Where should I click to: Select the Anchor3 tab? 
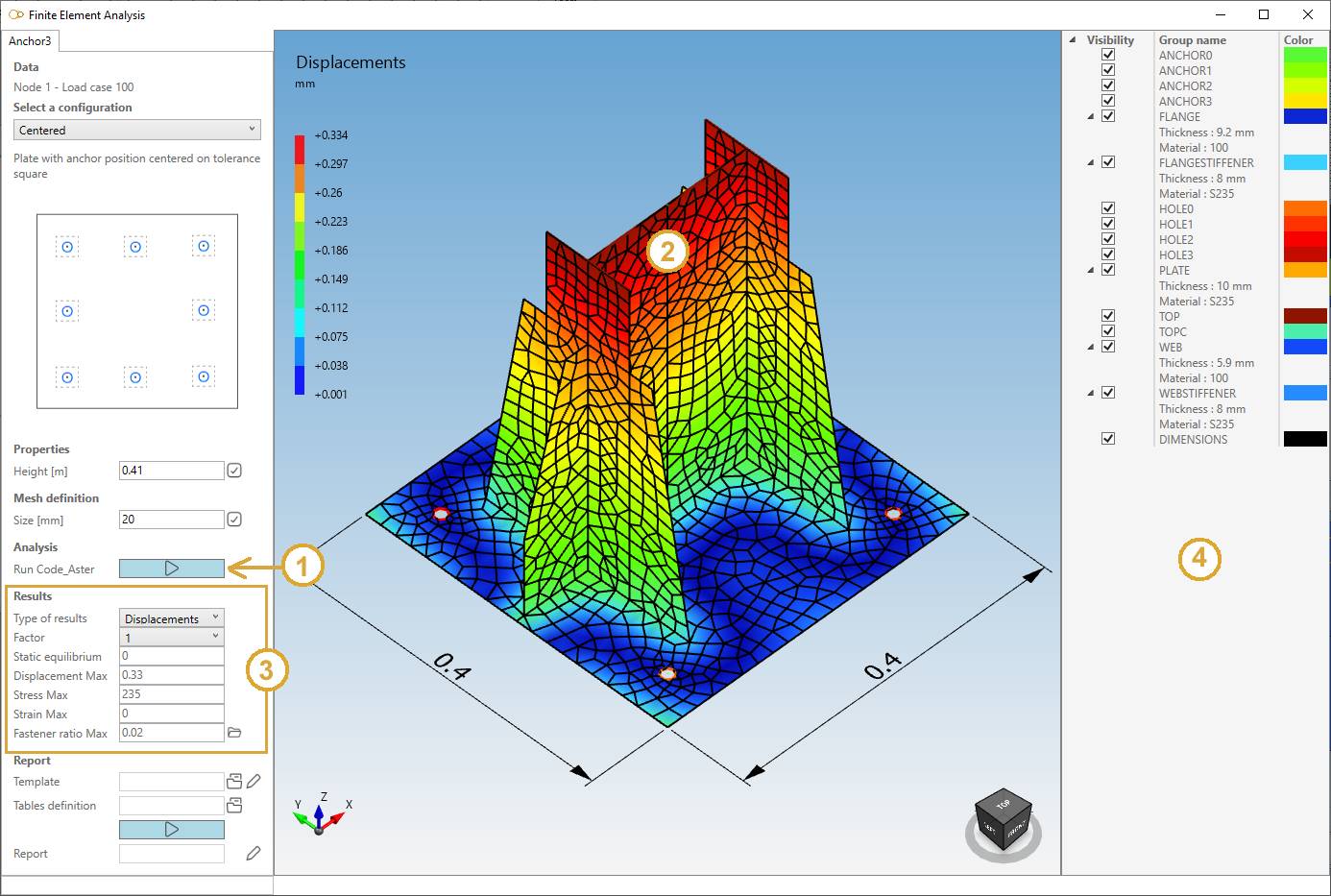[x=30, y=41]
